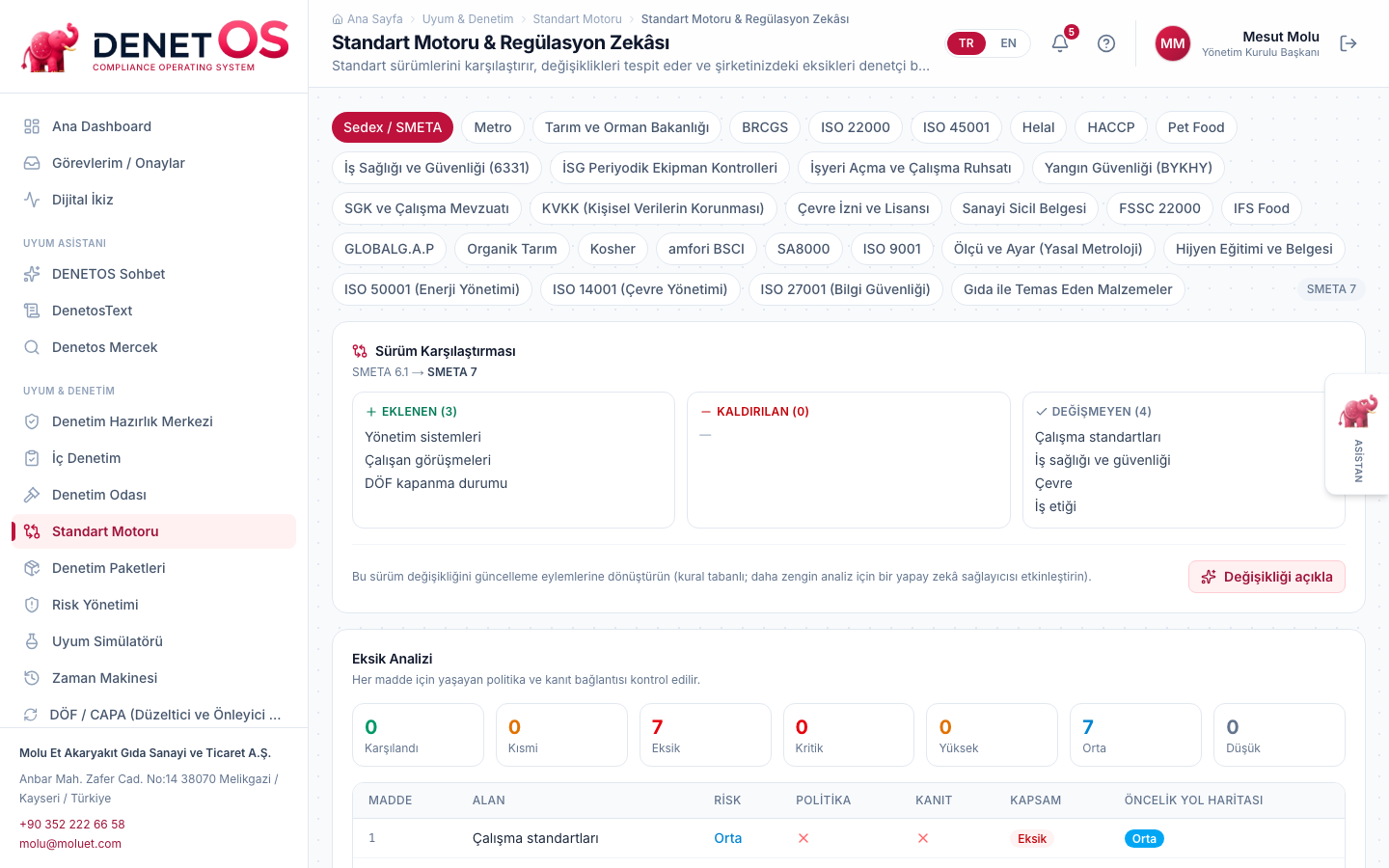Viewport: 1389px width, 868px height.
Task: Click the Eksik count card showing 7
Action: (705, 735)
